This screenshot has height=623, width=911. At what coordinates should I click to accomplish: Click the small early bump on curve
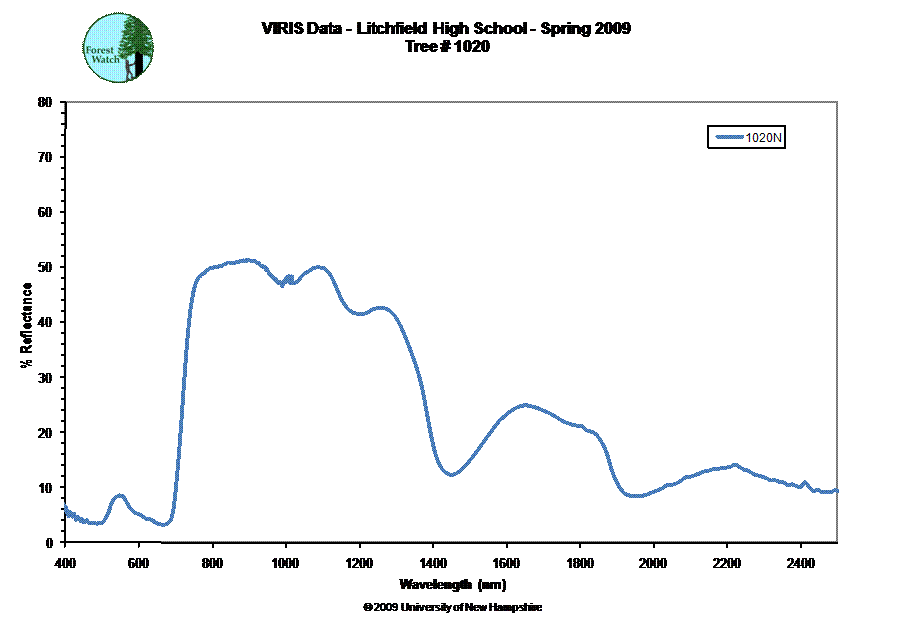[x=119, y=495]
